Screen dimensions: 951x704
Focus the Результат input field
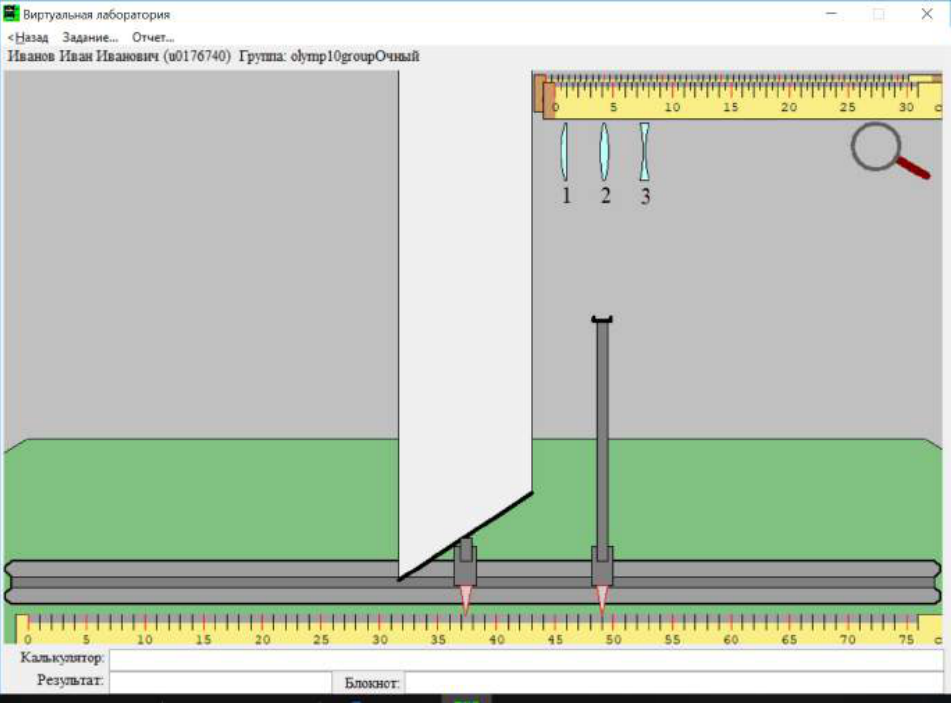pyautogui.click(x=221, y=682)
